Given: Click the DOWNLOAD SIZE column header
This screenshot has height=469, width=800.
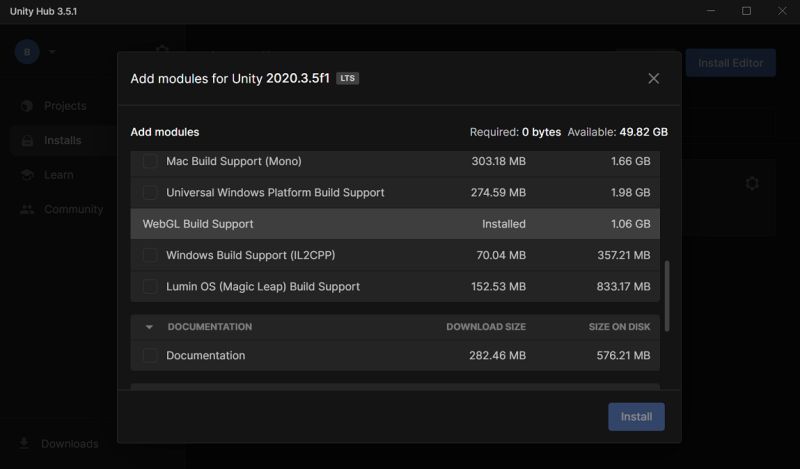Looking at the screenshot, I should [x=486, y=327].
